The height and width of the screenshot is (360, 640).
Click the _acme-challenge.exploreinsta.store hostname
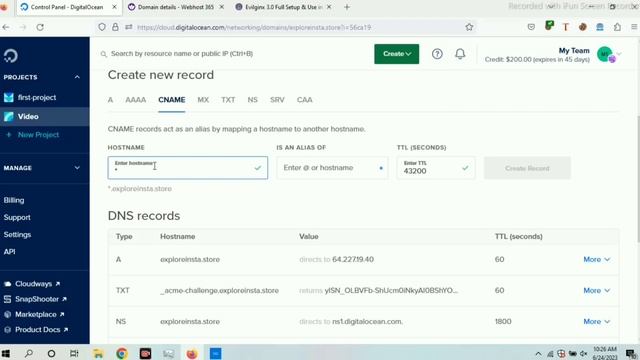[x=220, y=291]
